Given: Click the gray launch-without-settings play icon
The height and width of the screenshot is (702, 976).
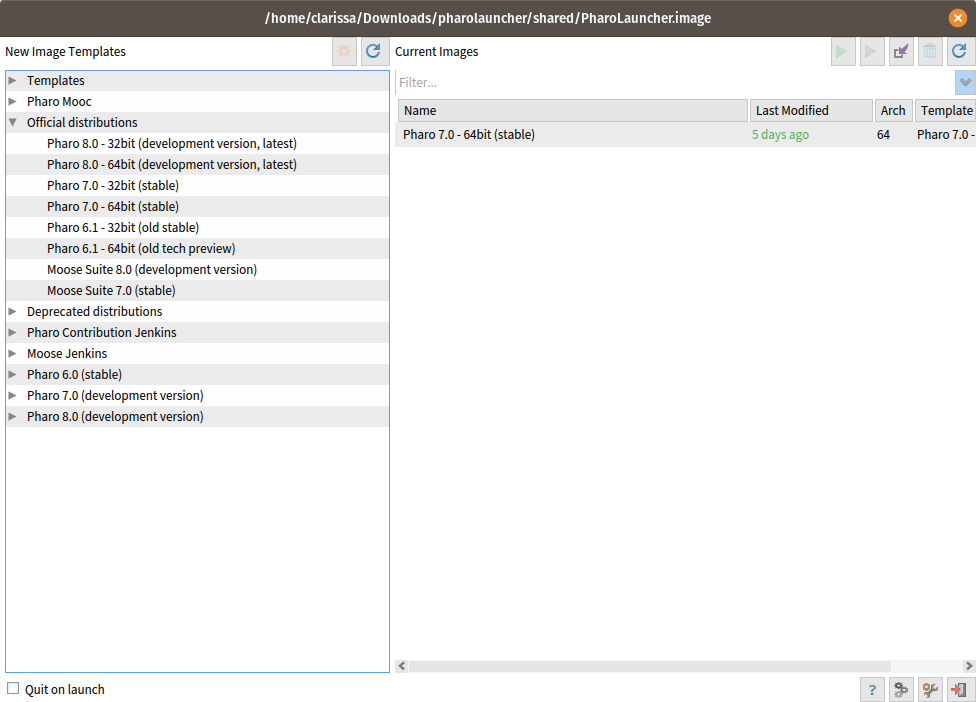Looking at the screenshot, I should (871, 51).
